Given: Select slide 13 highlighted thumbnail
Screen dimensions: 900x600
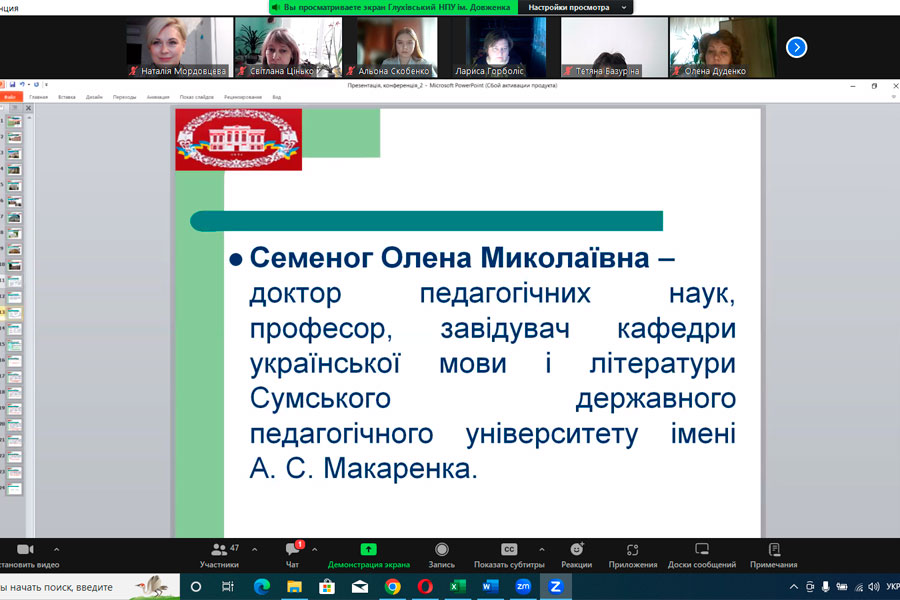Looking at the screenshot, I should [x=14, y=313].
